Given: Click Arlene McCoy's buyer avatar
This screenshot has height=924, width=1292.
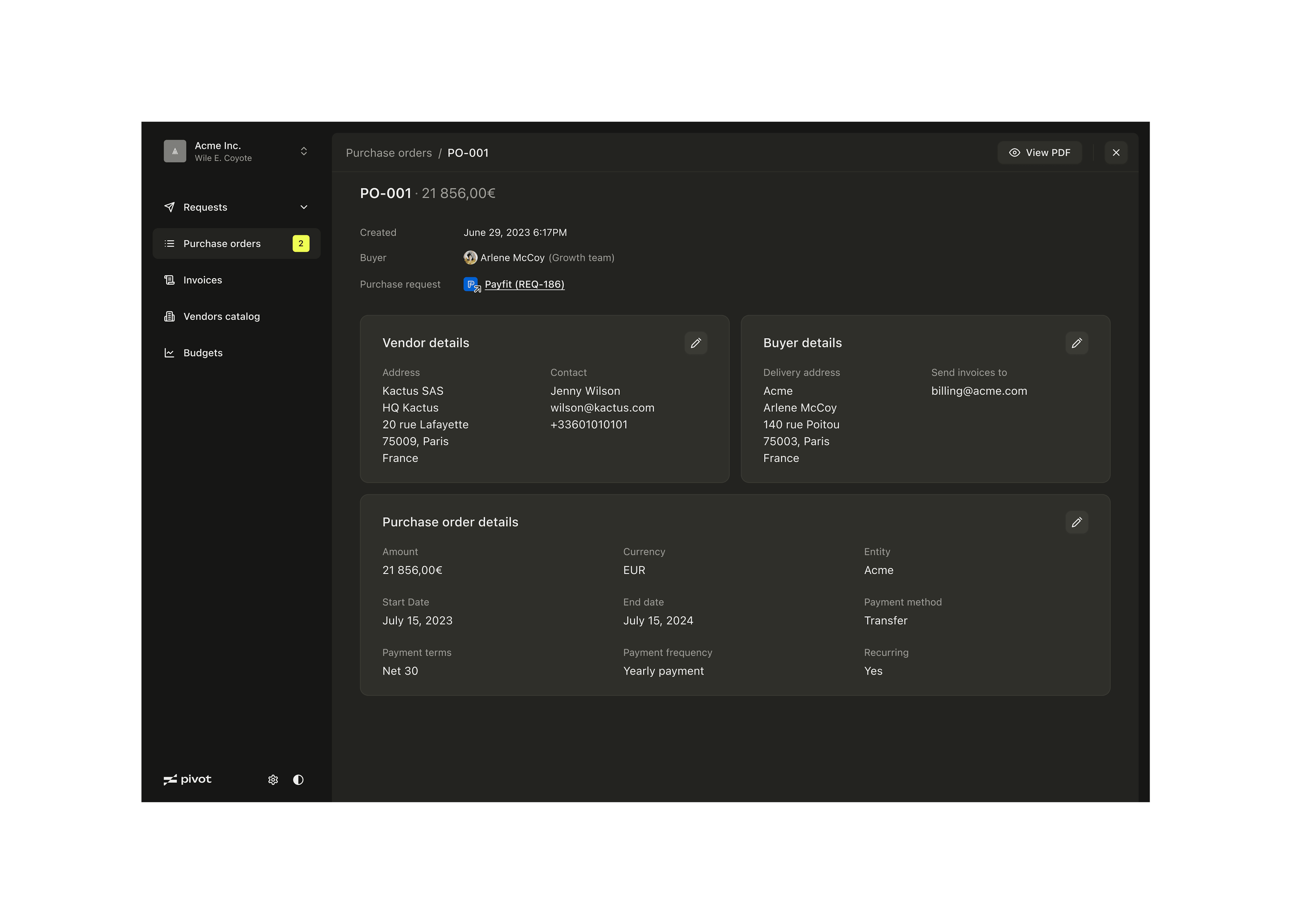Looking at the screenshot, I should click(470, 258).
